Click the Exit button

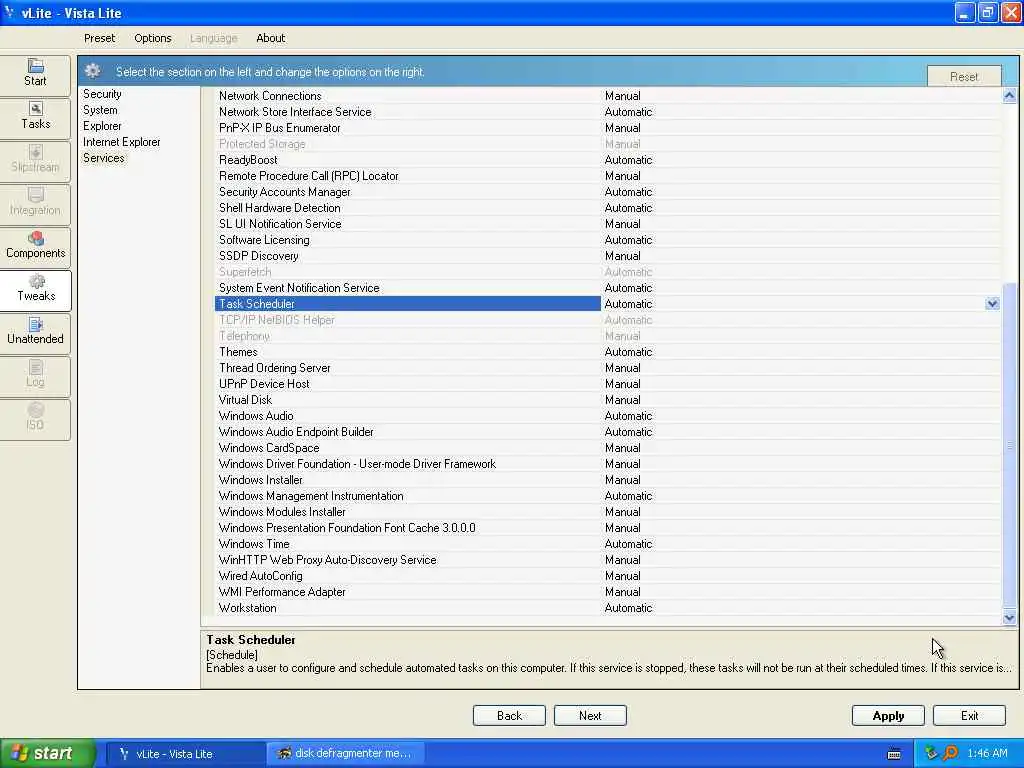[969, 715]
